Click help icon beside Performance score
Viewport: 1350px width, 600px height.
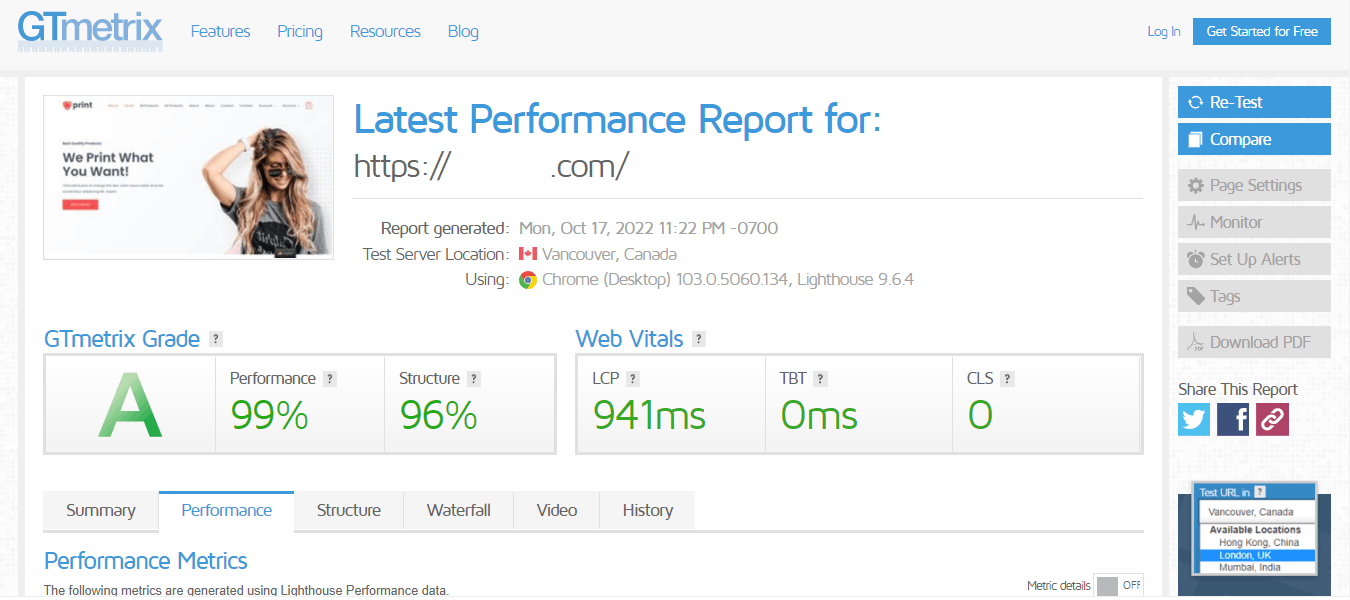tap(330, 379)
